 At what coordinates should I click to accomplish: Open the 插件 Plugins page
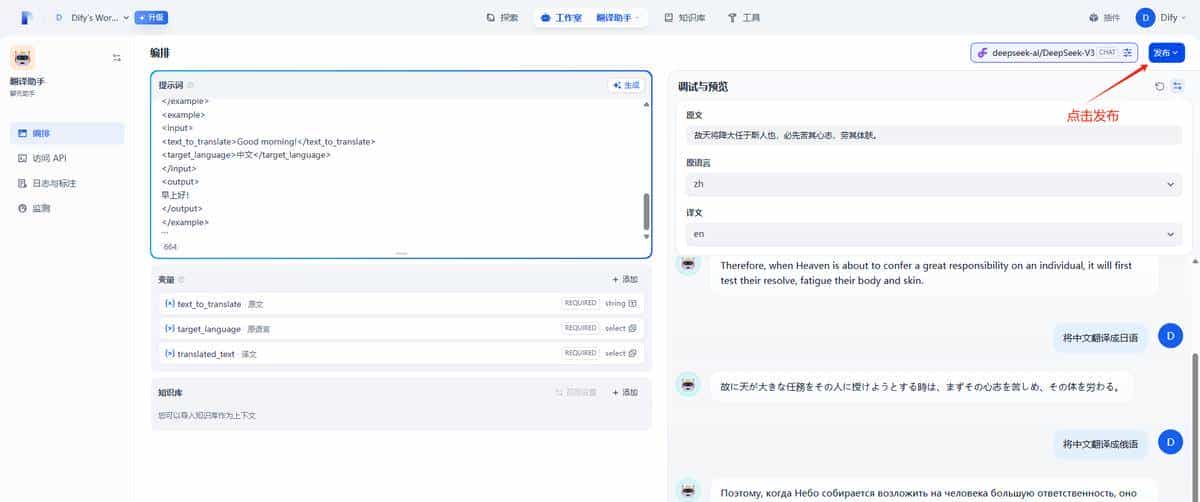point(1105,17)
